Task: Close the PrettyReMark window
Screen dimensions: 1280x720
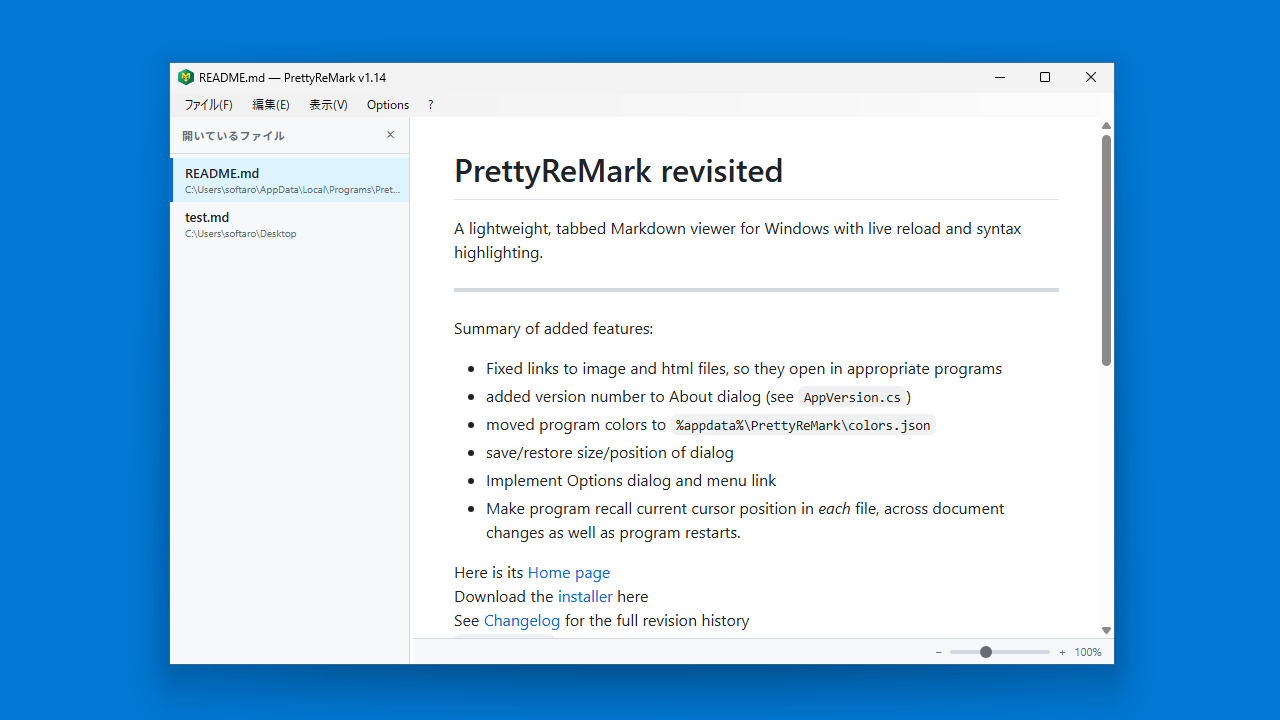Action: [x=1091, y=77]
